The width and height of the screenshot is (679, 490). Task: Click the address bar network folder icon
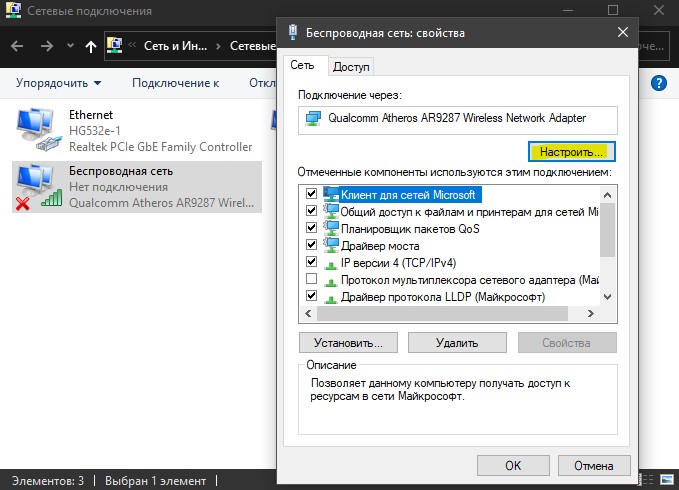pos(114,45)
